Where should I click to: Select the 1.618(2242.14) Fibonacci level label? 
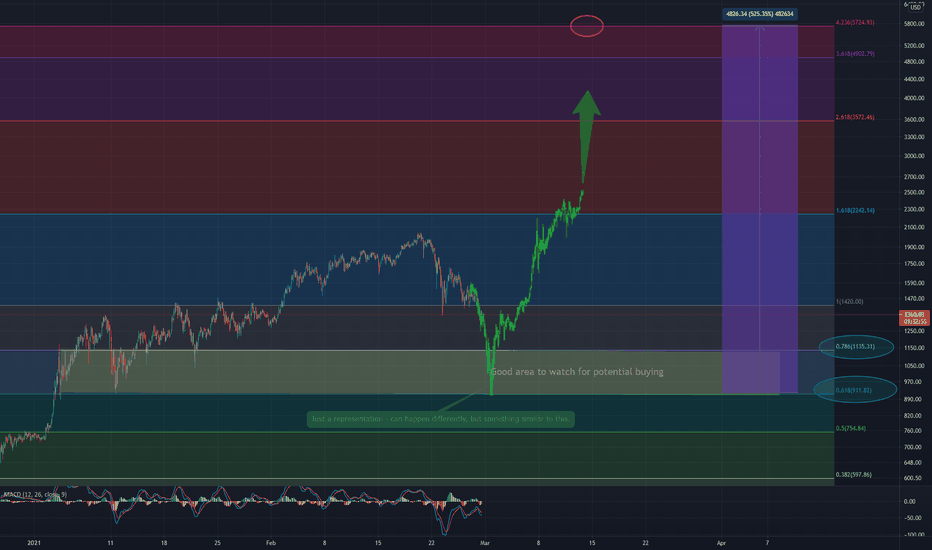(x=855, y=210)
